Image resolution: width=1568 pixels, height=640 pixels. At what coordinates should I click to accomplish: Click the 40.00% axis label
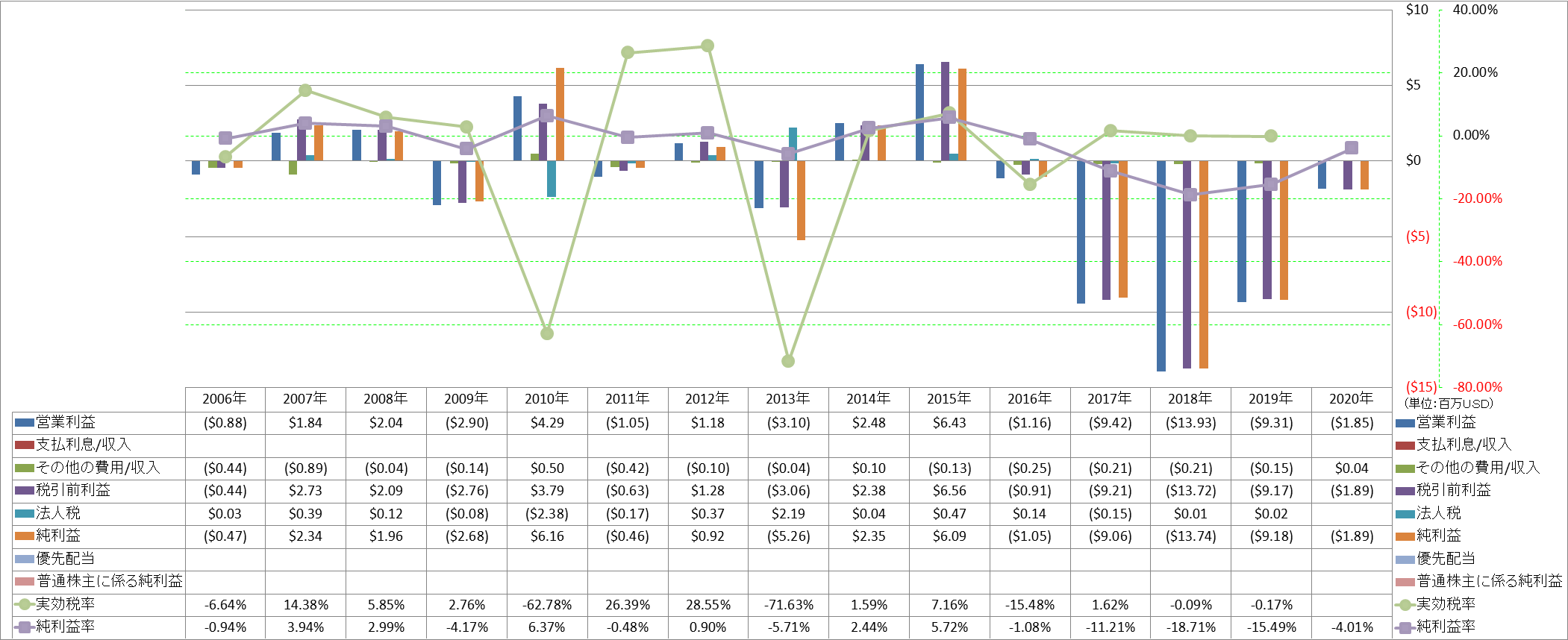tap(1475, 10)
